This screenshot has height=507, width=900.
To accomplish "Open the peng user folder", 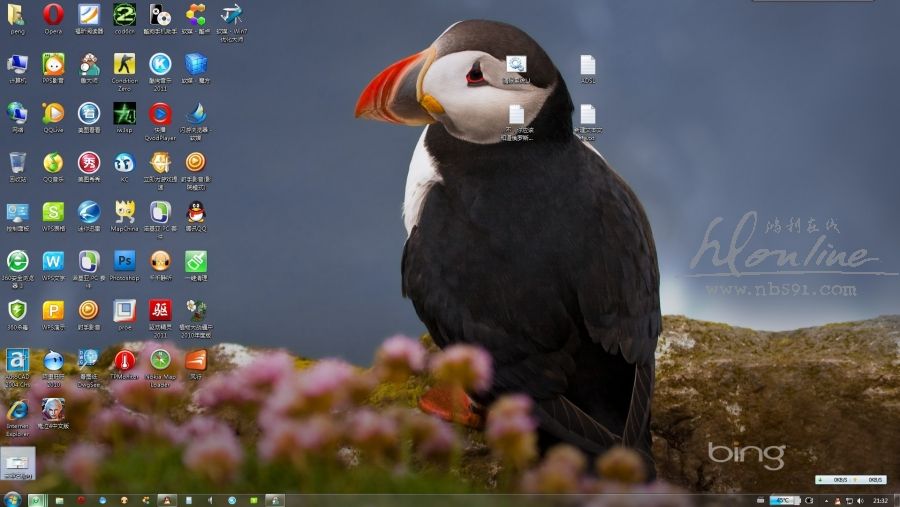I will (x=17, y=15).
